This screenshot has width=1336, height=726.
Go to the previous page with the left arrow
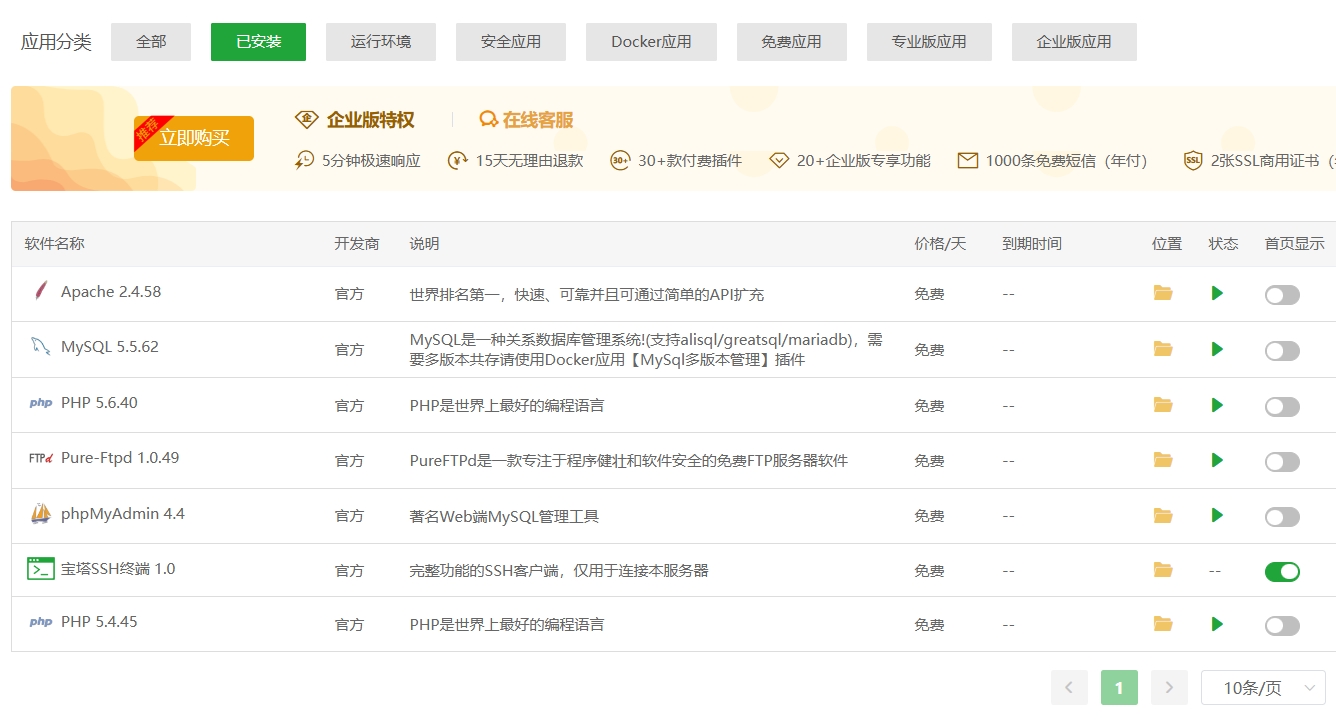(x=1069, y=688)
